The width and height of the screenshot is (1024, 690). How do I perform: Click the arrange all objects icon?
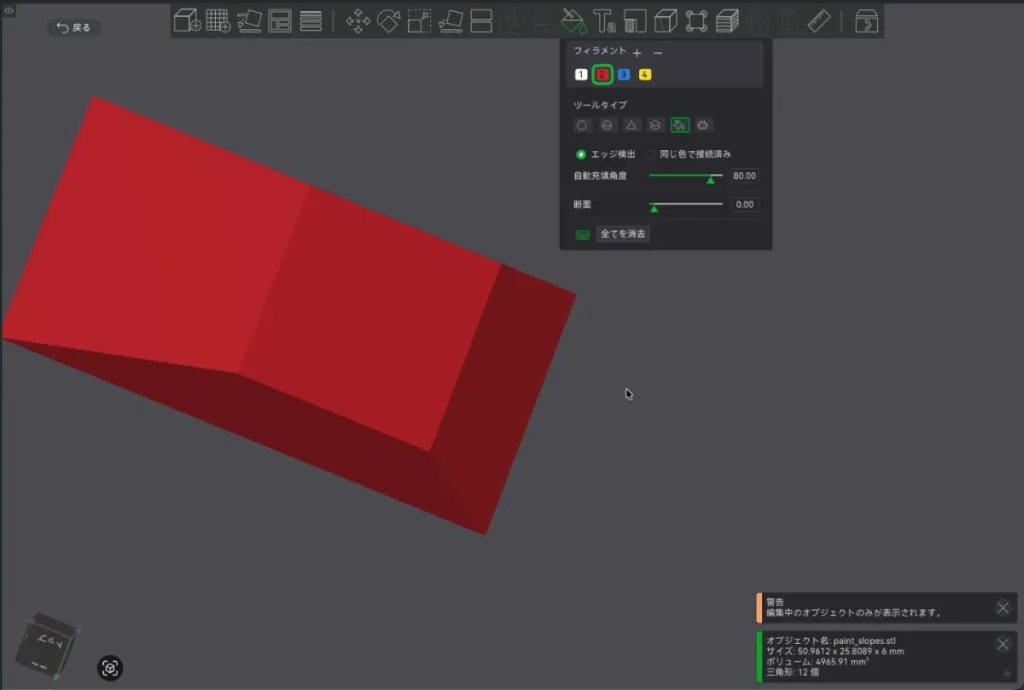click(x=280, y=21)
